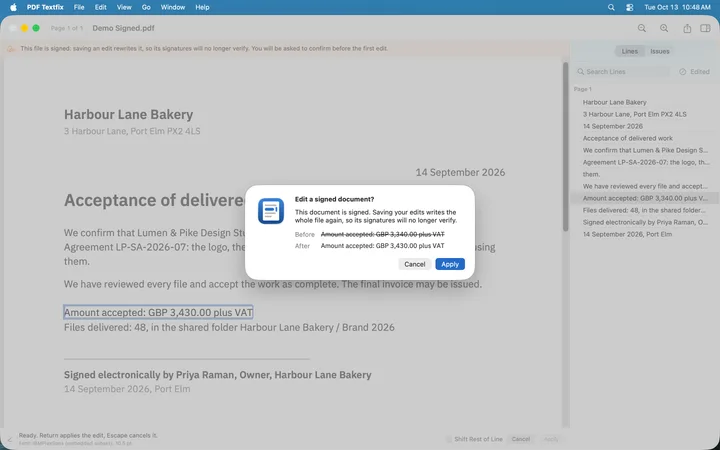Open the Apple menu

(13, 7)
